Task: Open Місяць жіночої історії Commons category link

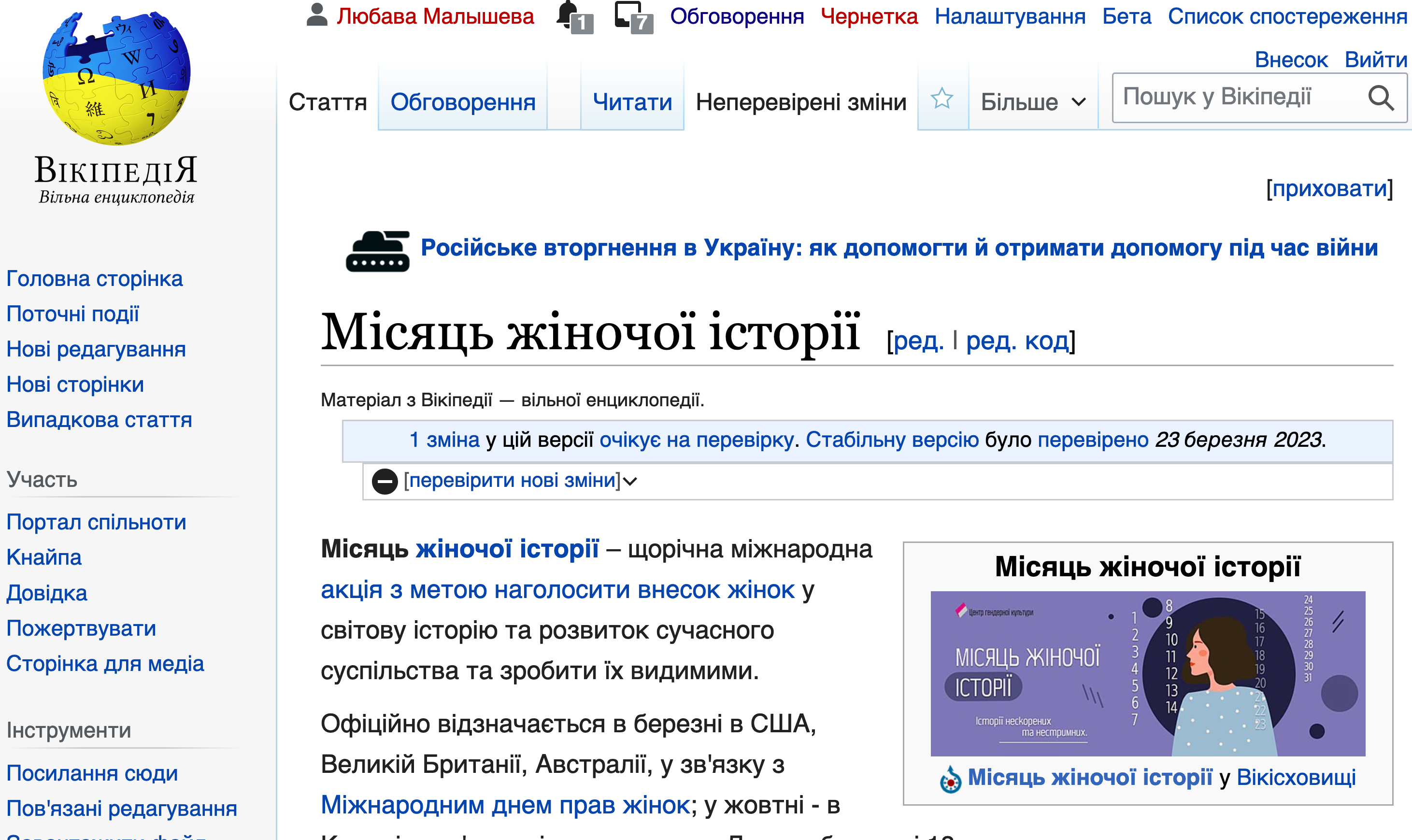Action: click(x=1090, y=778)
